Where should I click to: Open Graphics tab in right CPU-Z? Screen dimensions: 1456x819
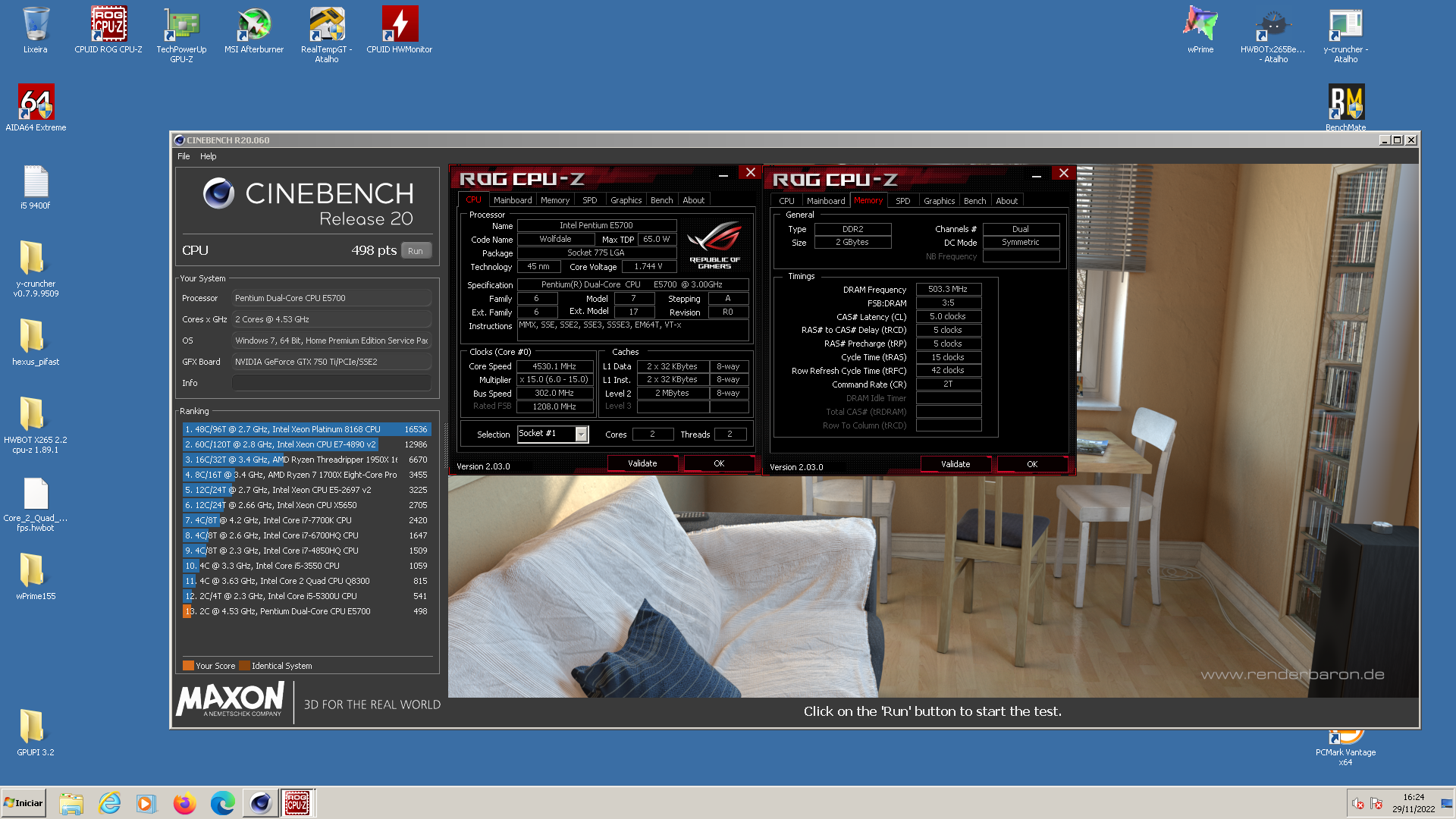pos(940,201)
